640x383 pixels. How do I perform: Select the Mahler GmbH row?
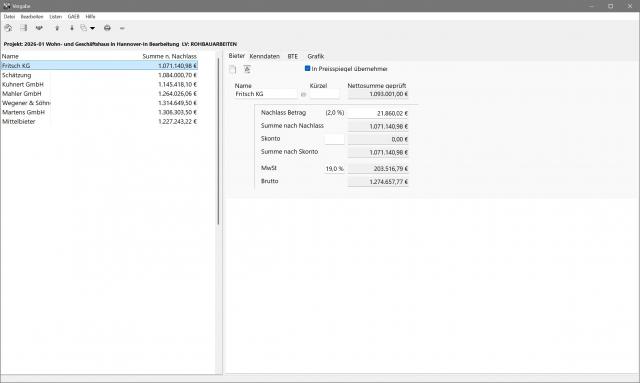click(x=99, y=94)
